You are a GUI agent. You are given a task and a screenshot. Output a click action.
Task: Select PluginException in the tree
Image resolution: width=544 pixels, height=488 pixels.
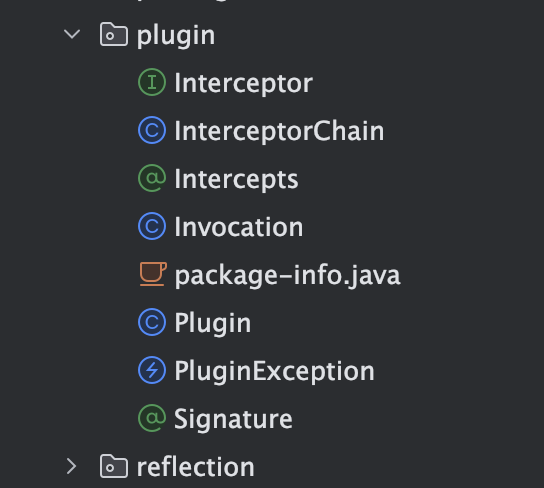(x=274, y=371)
